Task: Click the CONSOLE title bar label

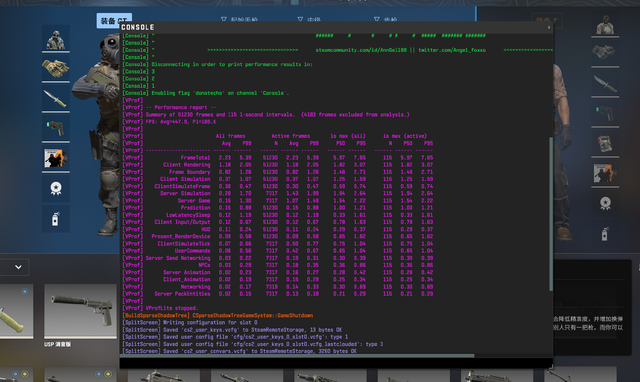Action: (x=138, y=27)
